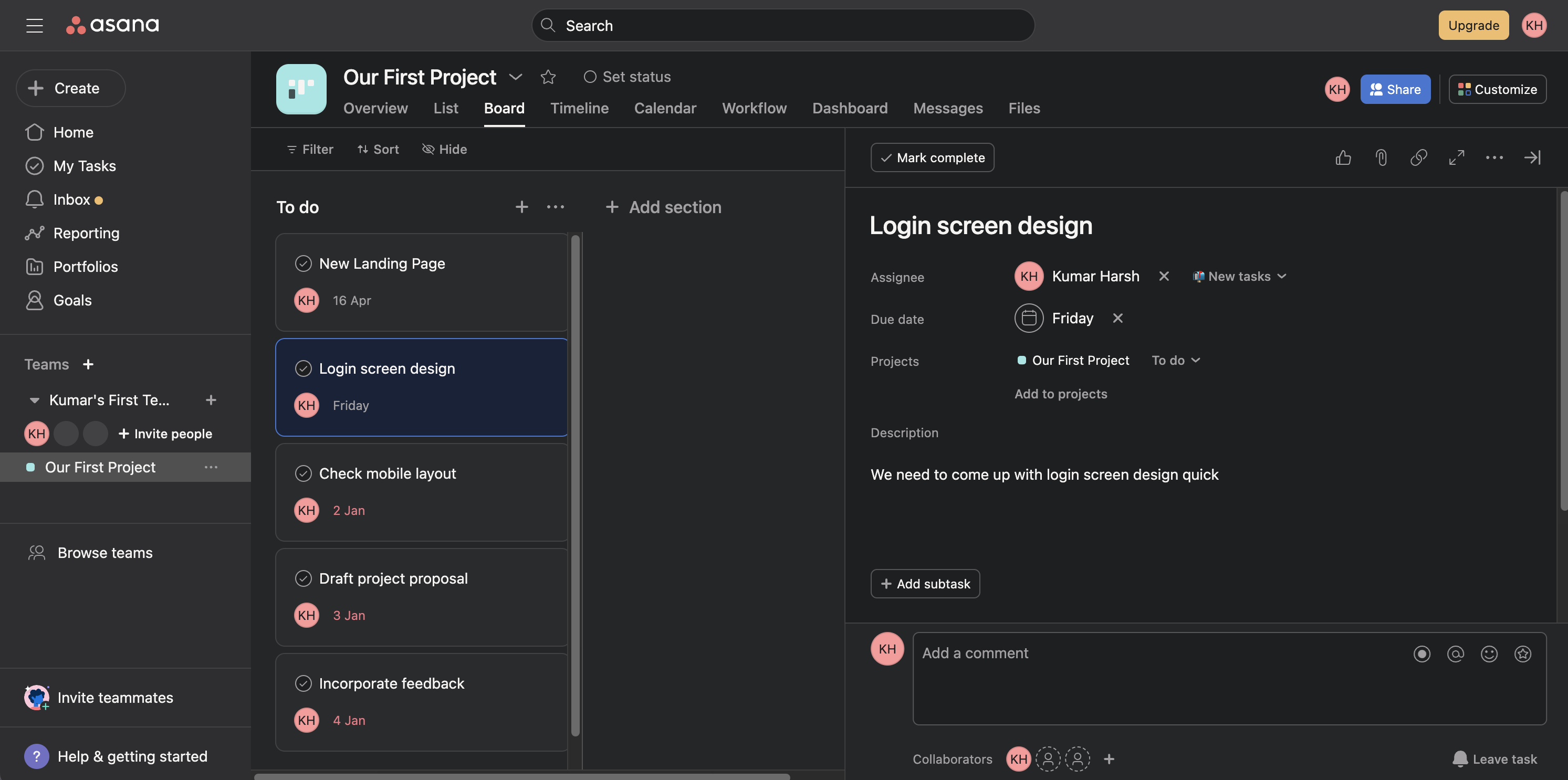Mark Incorporate feedback card complete
Image resolution: width=1568 pixels, height=780 pixels.
coord(303,684)
